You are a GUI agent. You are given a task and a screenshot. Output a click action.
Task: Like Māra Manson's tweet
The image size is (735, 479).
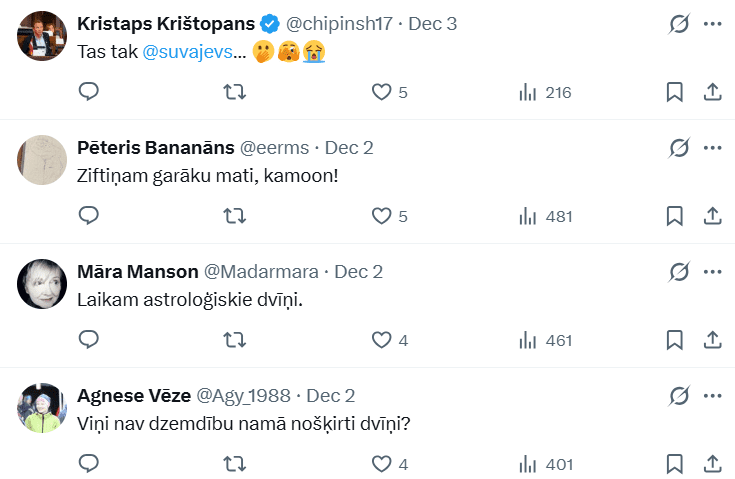[381, 340]
